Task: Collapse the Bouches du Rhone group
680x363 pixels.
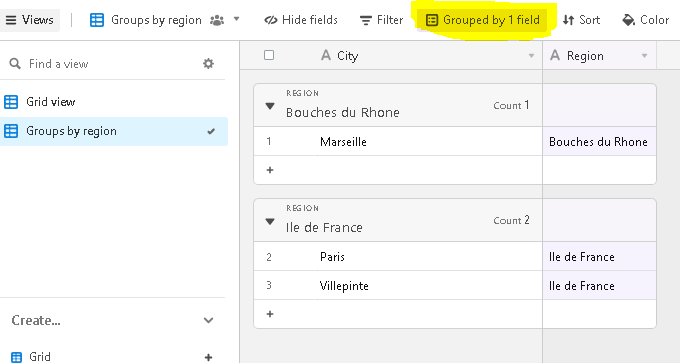Action: (270, 106)
